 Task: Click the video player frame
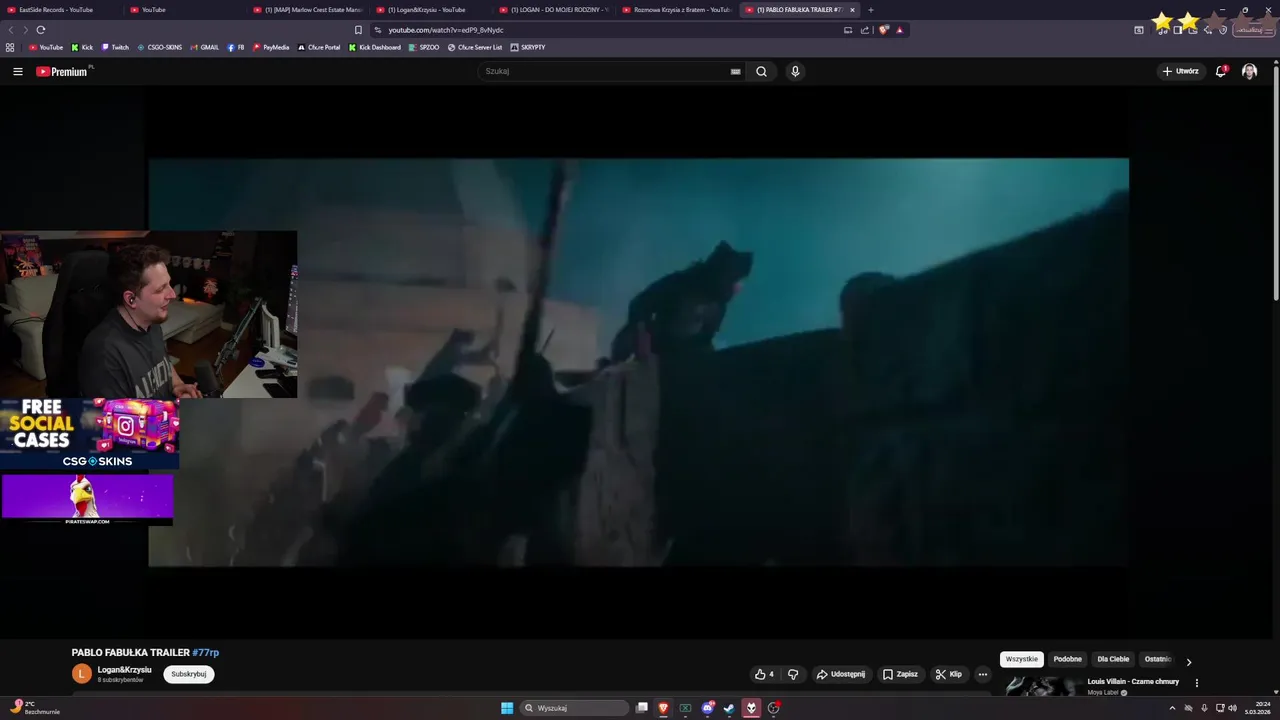638,362
